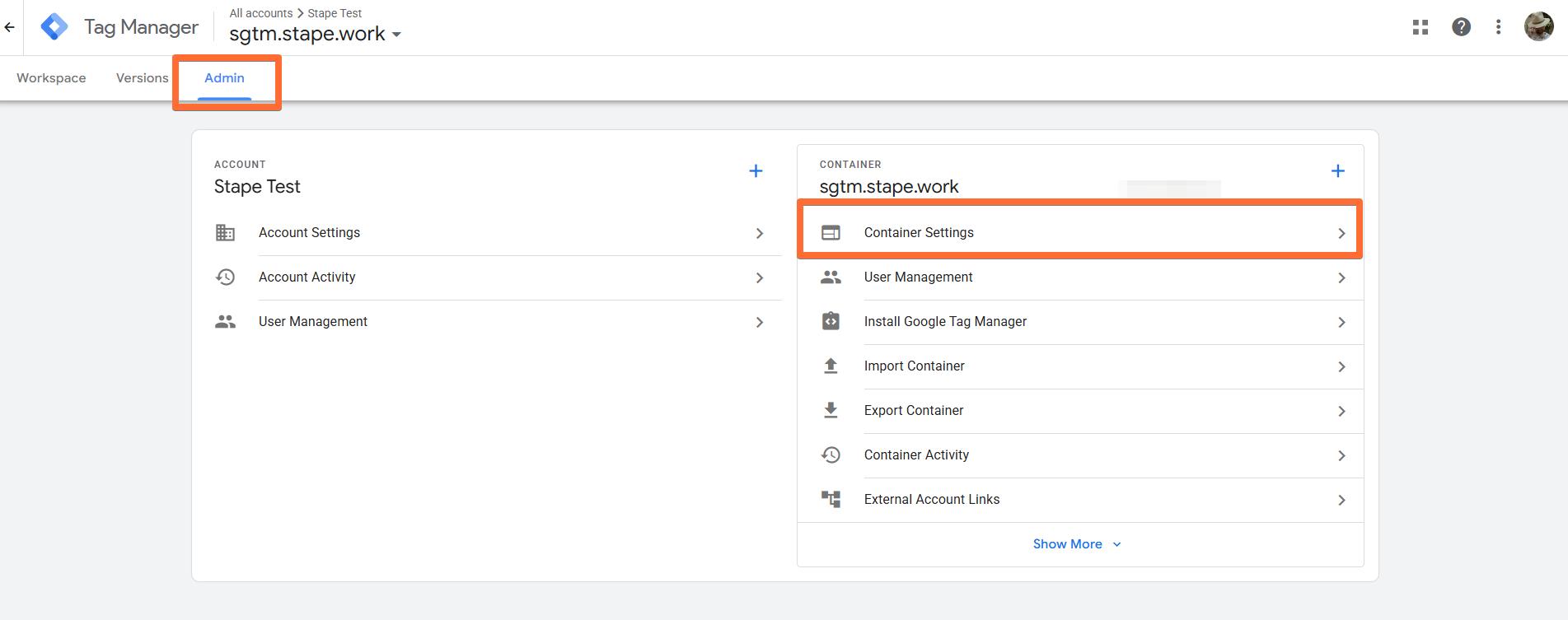The image size is (1568, 620).
Task: Open the help question mark icon
Action: tap(1461, 27)
